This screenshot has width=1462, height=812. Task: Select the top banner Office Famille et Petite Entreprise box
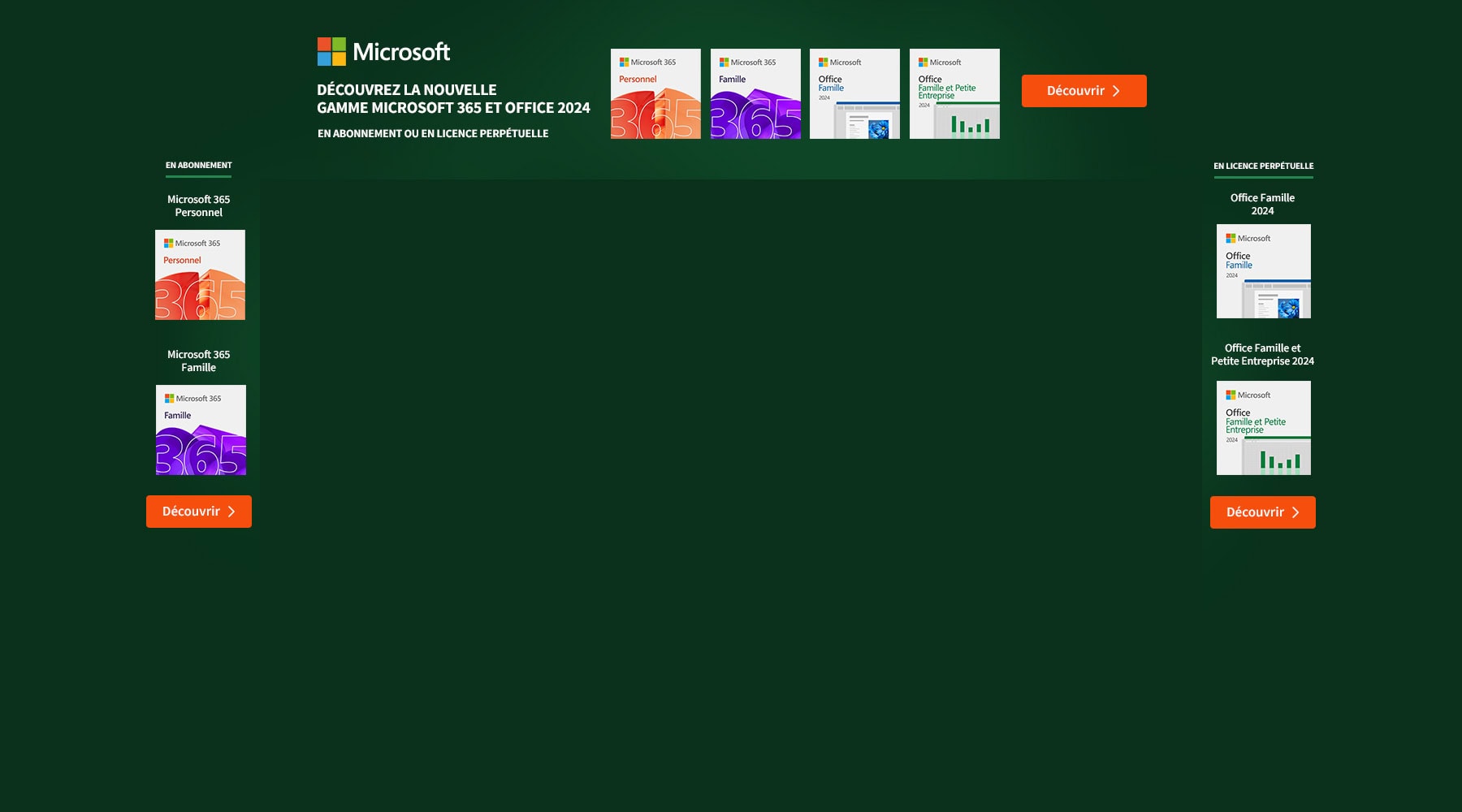[x=954, y=93]
